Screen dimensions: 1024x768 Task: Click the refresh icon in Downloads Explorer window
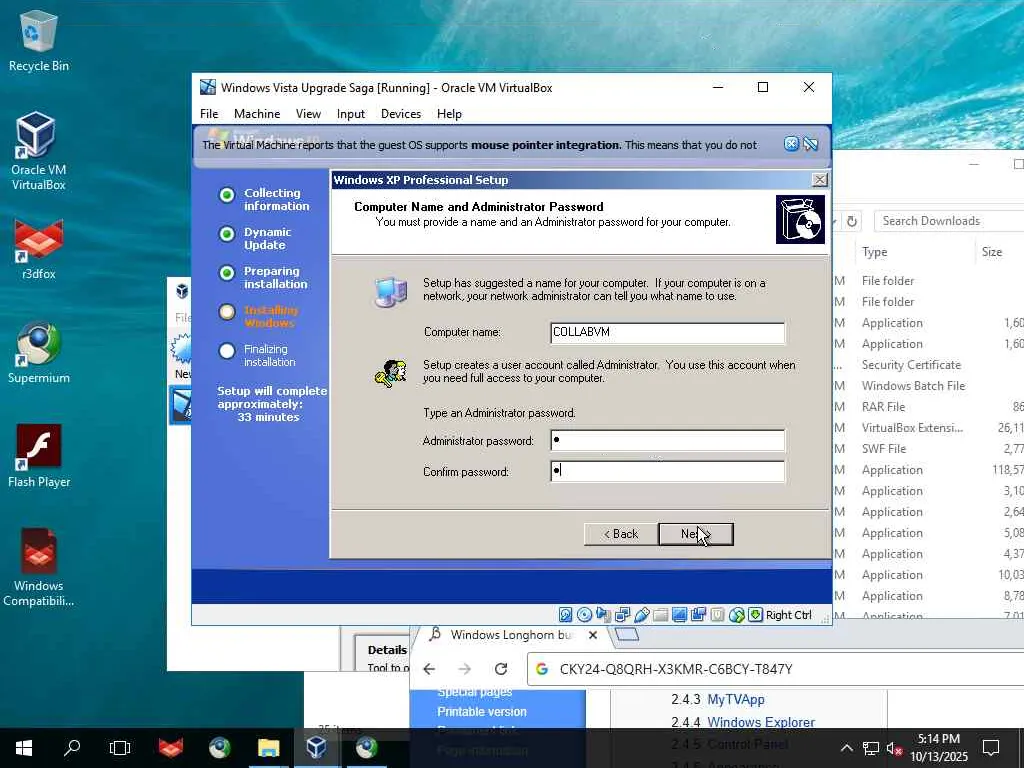[852, 221]
